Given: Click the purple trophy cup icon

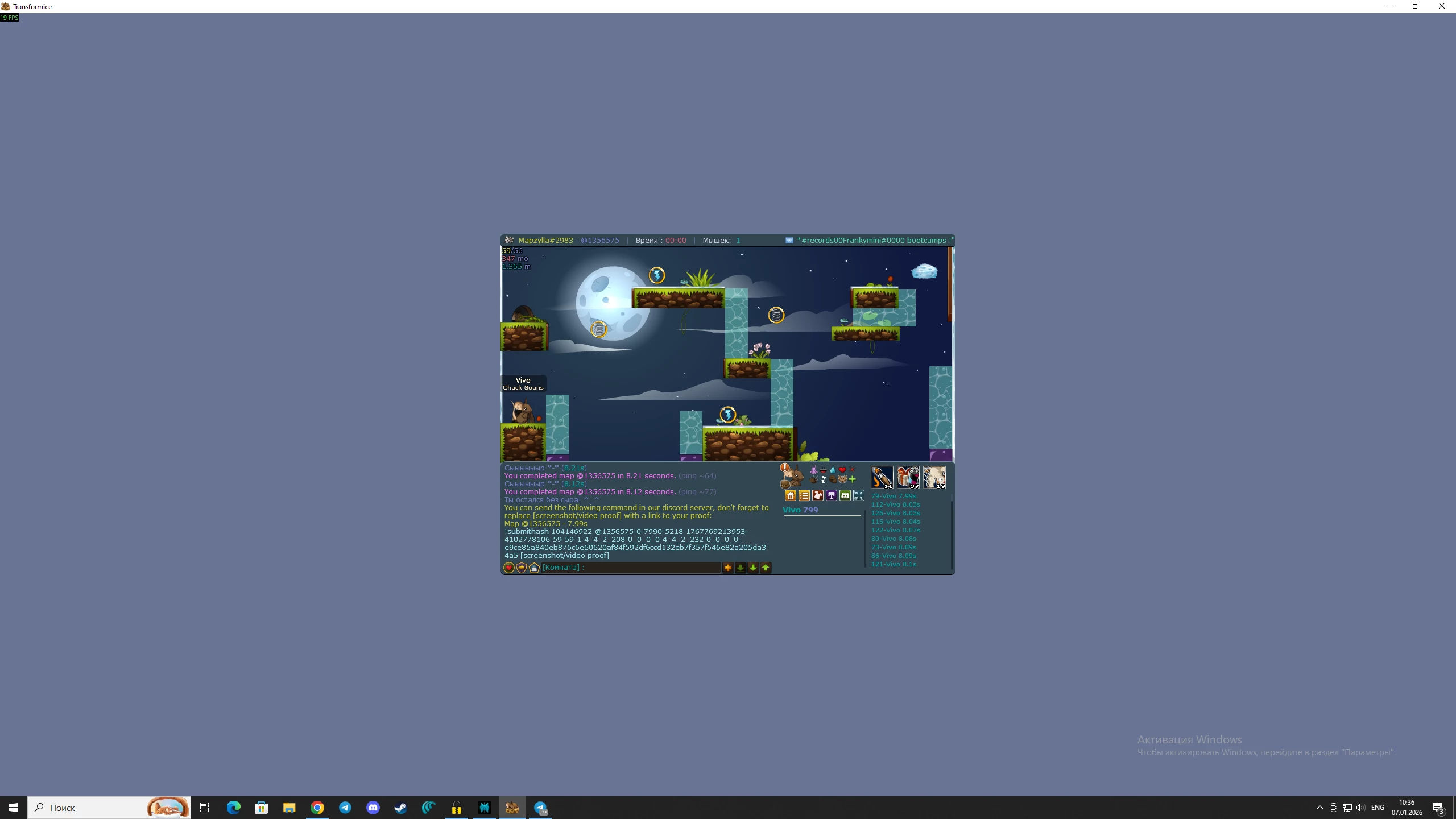Looking at the screenshot, I should (x=832, y=495).
